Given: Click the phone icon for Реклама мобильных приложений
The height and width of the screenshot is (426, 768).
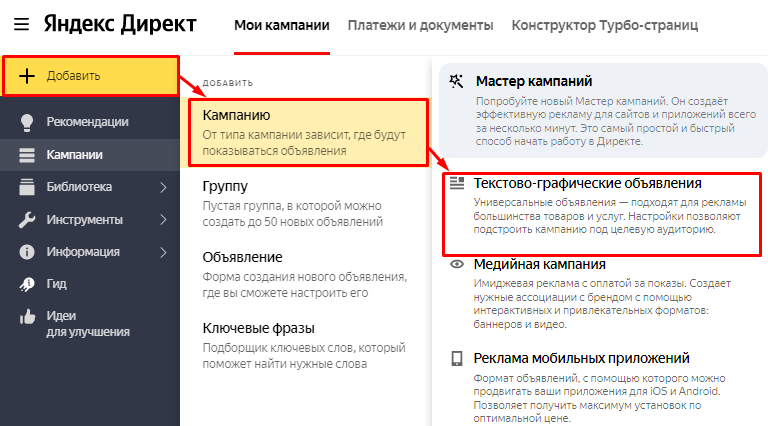Looking at the screenshot, I should point(457,358).
